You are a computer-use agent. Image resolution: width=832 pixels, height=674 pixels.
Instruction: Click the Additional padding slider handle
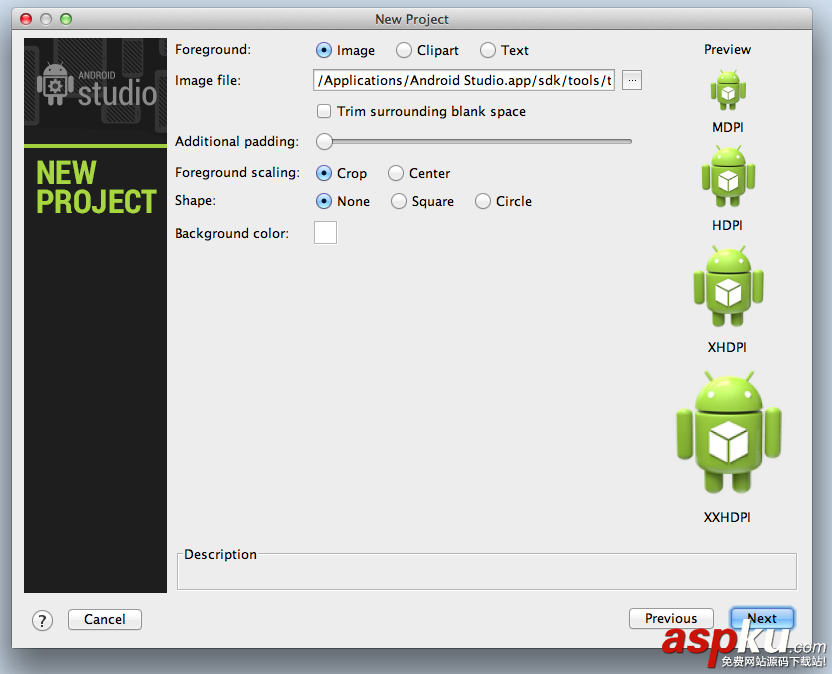[324, 141]
